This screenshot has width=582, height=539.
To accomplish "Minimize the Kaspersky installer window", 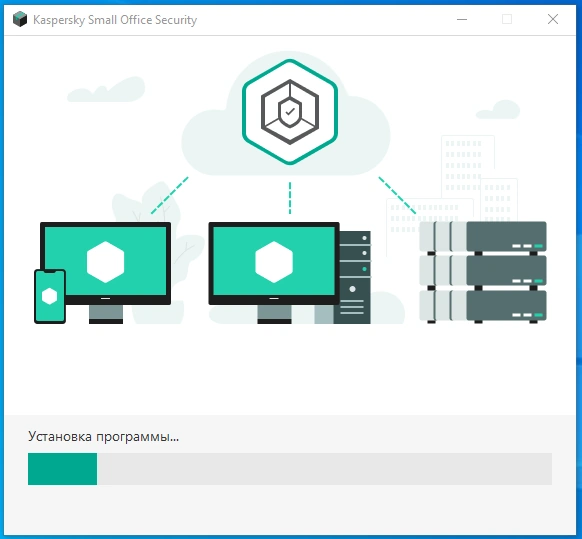I will tap(462, 19).
